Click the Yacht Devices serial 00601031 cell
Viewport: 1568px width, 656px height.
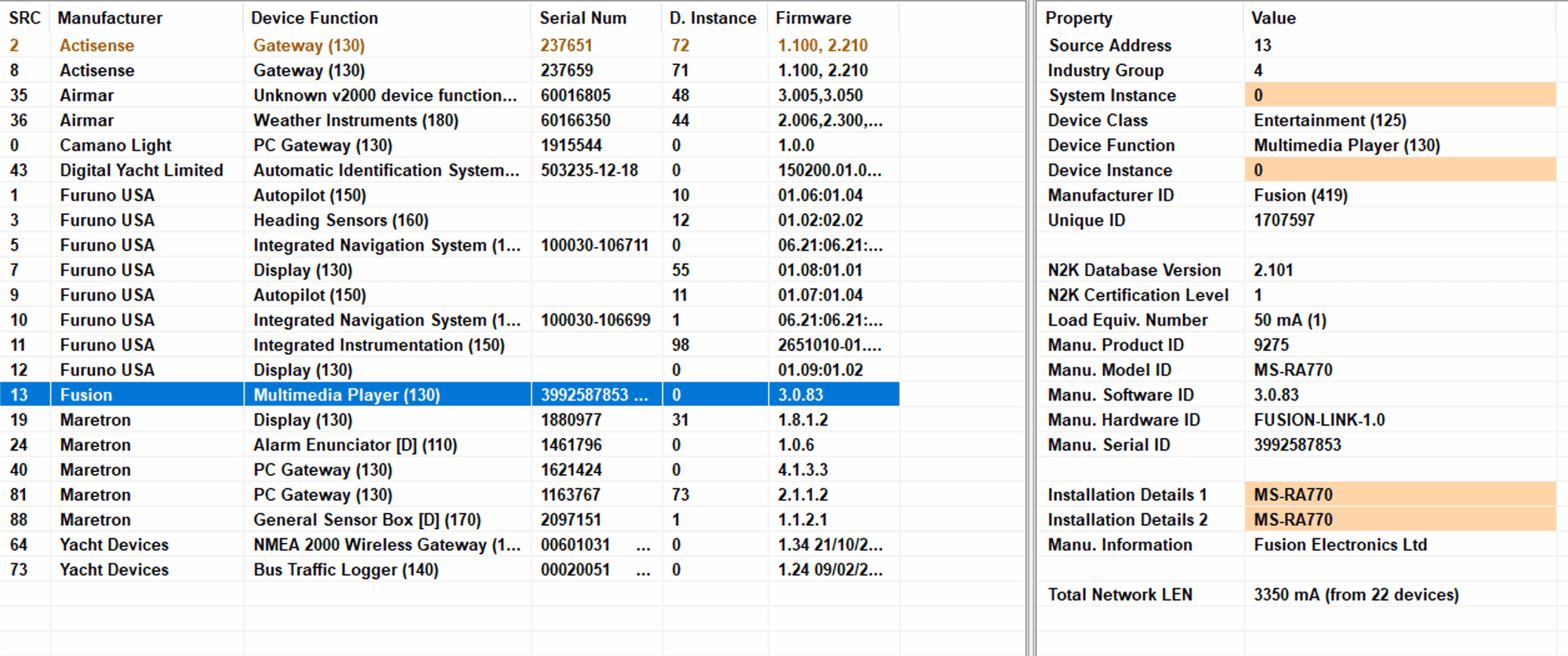coord(596,545)
